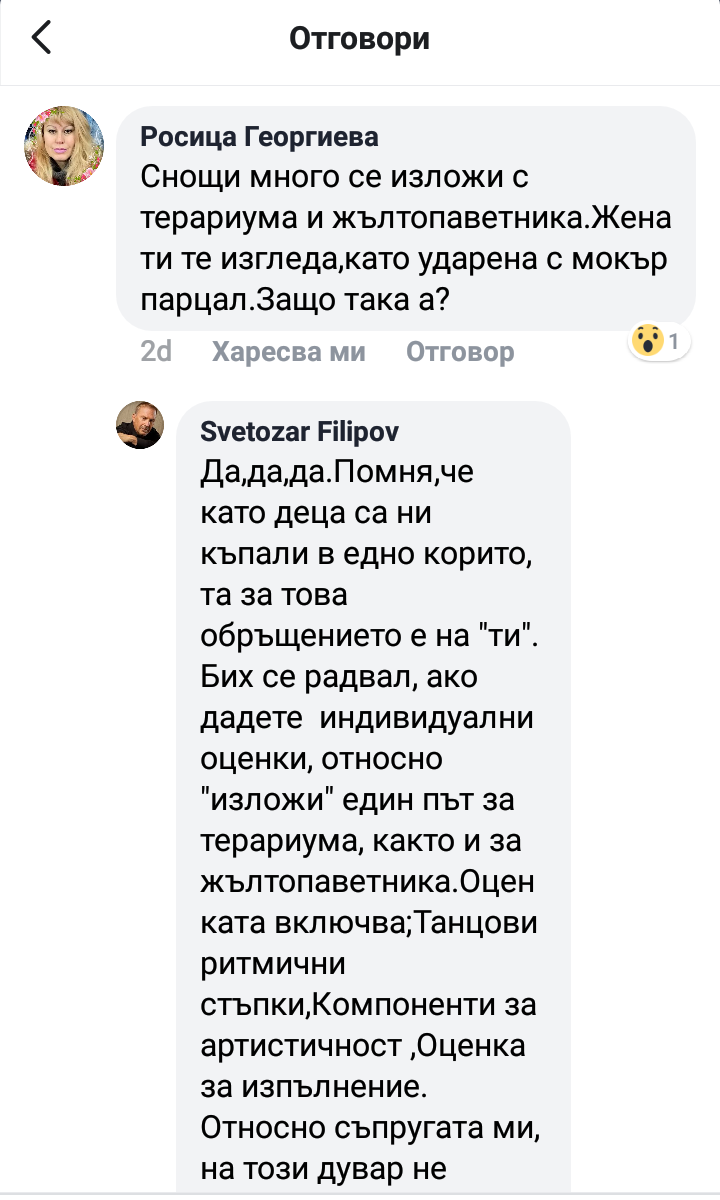Tap the Svetozar Filipov name link

tap(301, 433)
